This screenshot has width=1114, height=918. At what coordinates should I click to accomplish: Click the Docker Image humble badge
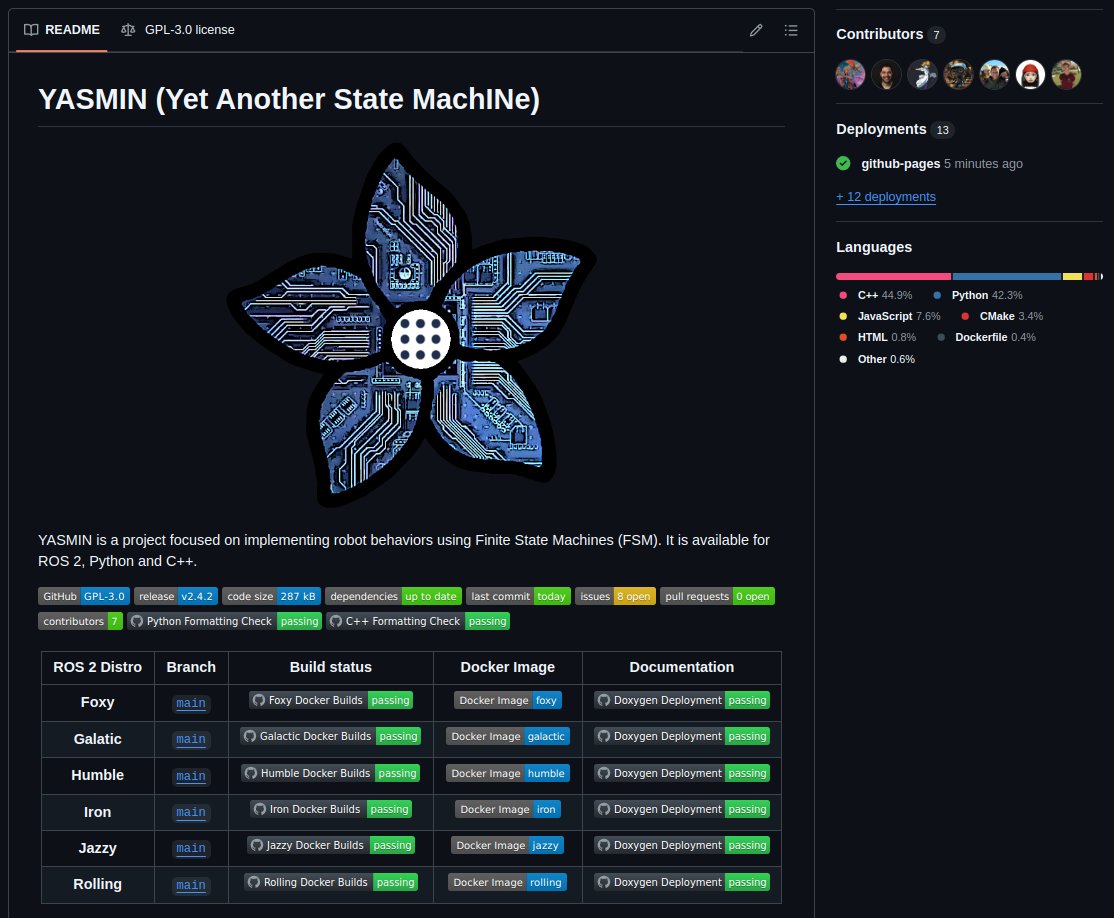508,773
